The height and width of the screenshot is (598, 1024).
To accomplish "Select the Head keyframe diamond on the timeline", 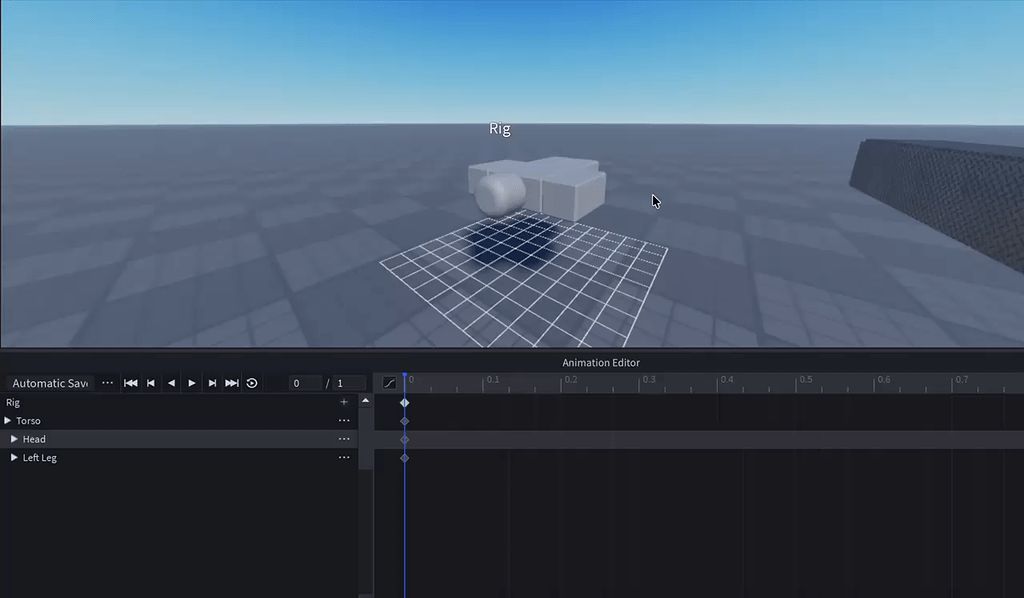I will coord(404,439).
